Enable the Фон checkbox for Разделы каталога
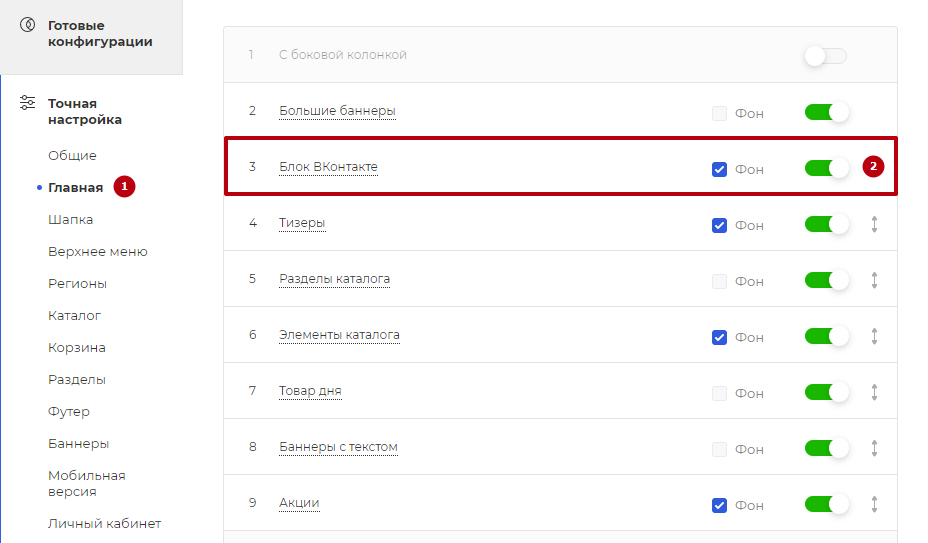The height and width of the screenshot is (543, 928). point(719,281)
